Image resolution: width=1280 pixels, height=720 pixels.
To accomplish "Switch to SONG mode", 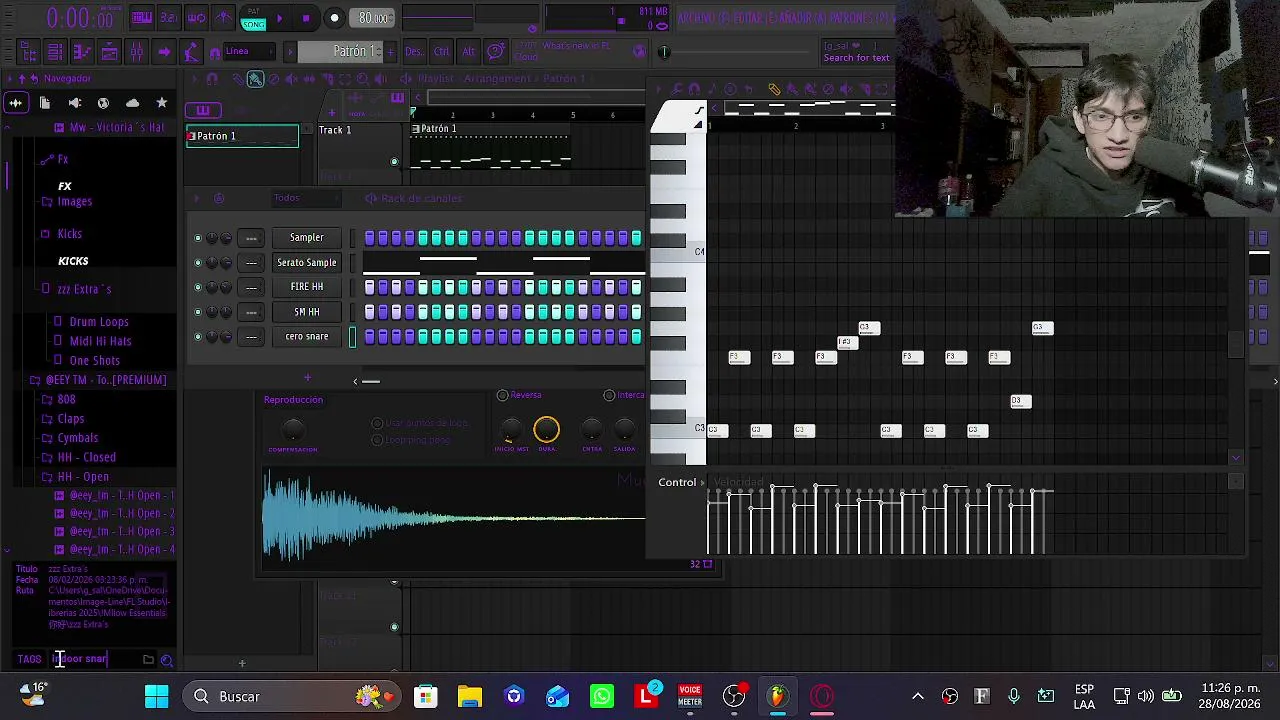I will coord(253,23).
